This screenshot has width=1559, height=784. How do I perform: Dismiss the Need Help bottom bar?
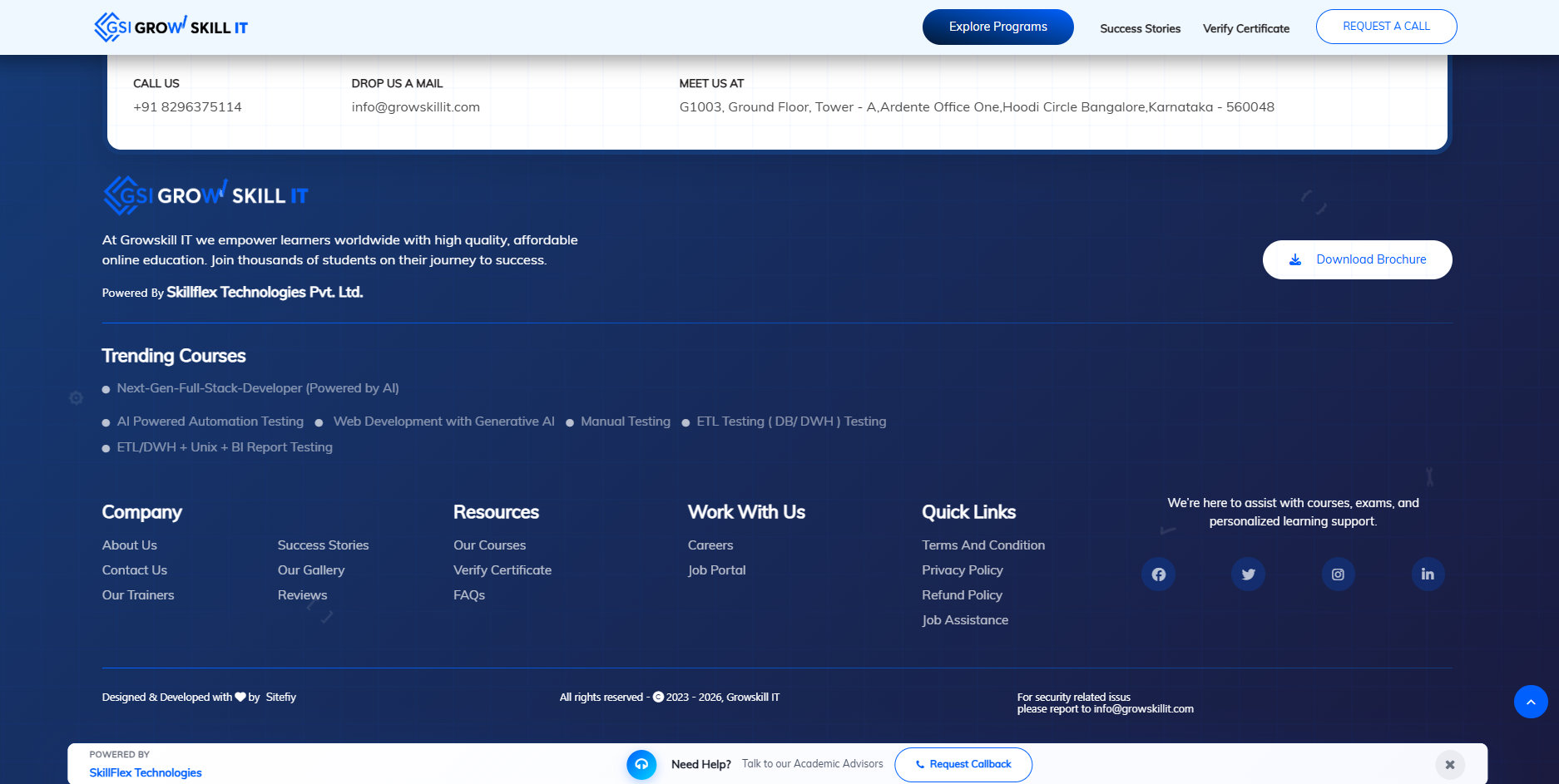point(1449,765)
